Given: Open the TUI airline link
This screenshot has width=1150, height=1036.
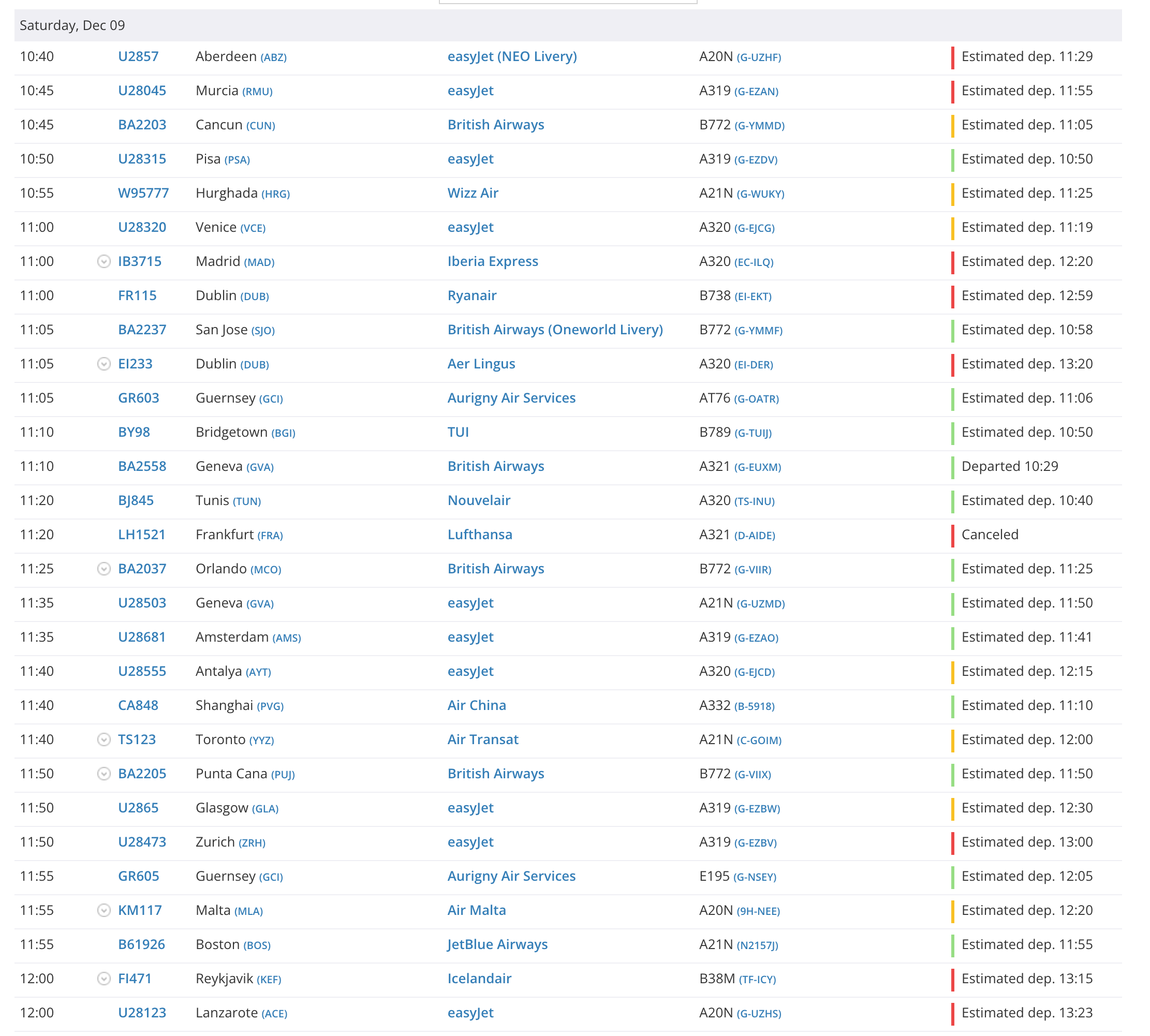Looking at the screenshot, I should [458, 432].
